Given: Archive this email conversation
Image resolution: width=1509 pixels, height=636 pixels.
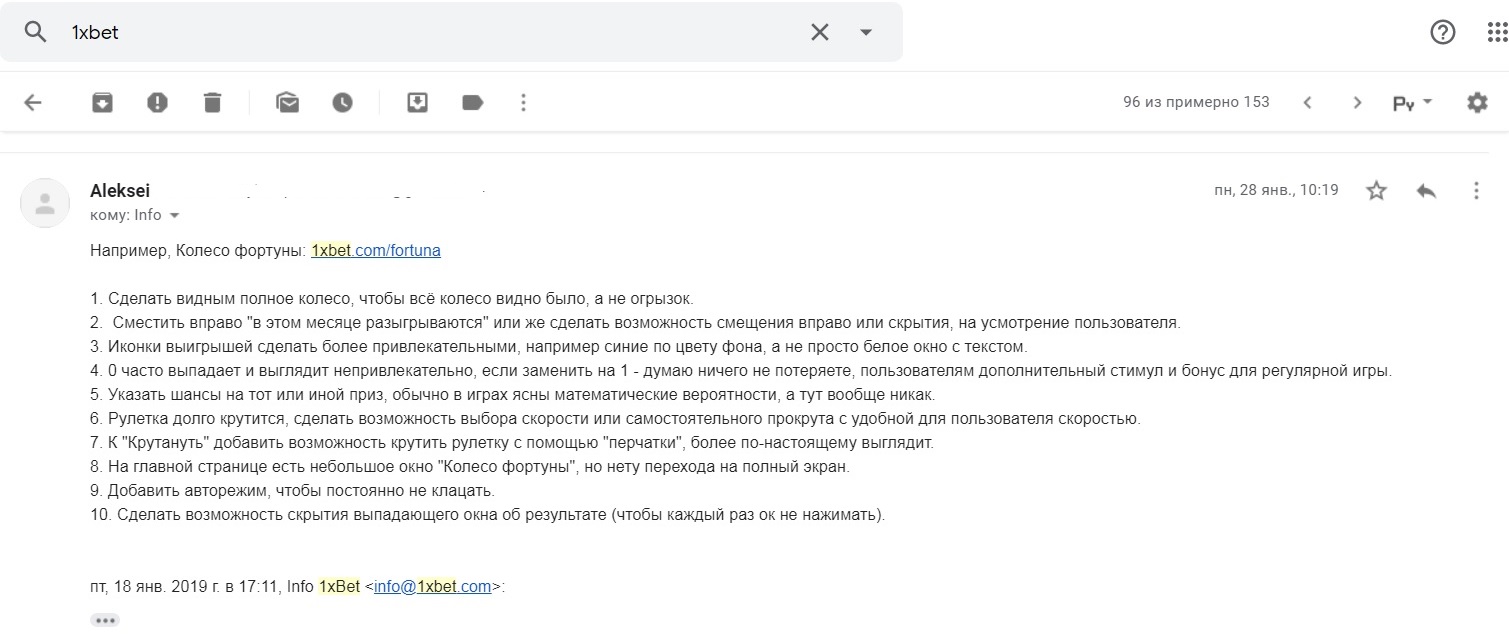Looking at the screenshot, I should [102, 102].
